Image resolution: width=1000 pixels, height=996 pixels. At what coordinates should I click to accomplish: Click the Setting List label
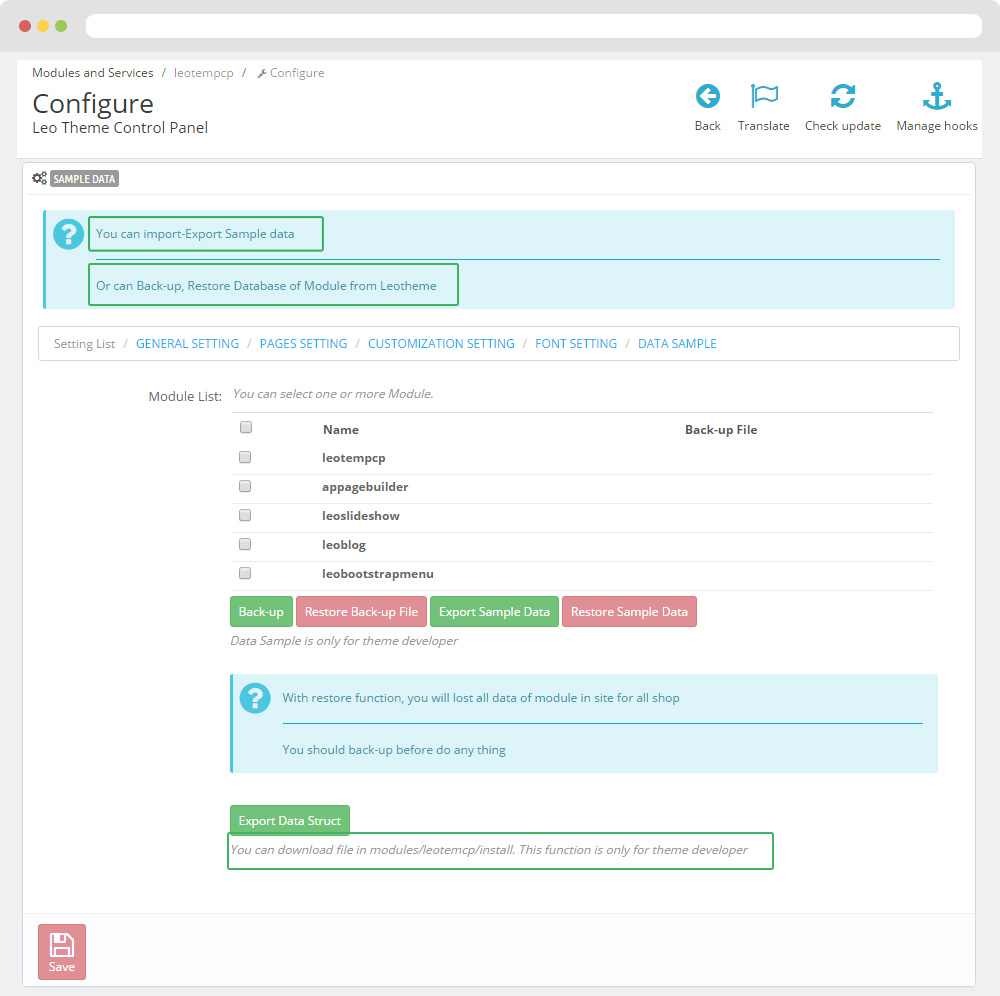(84, 344)
